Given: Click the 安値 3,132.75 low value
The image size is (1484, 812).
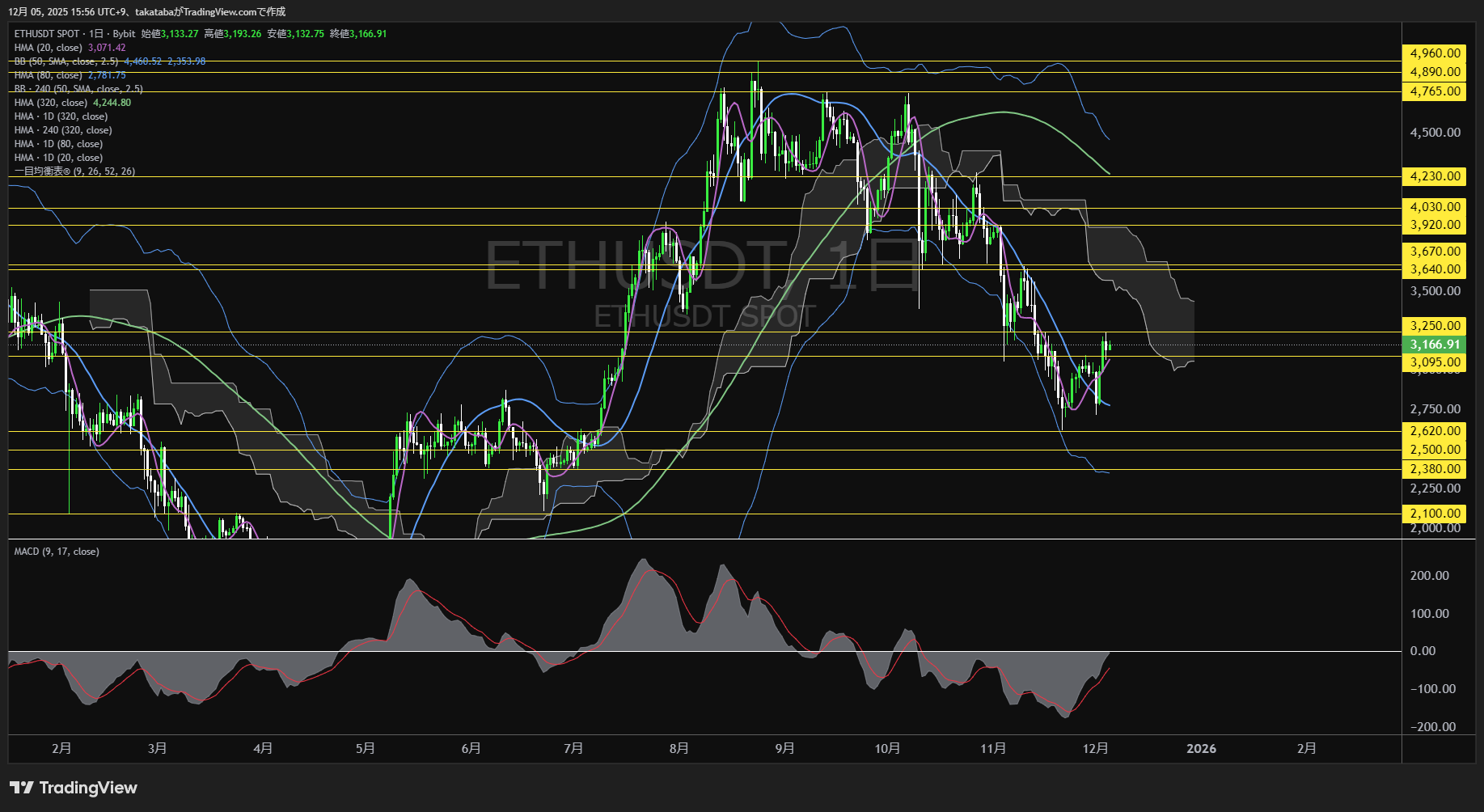Looking at the screenshot, I should click(296, 34).
